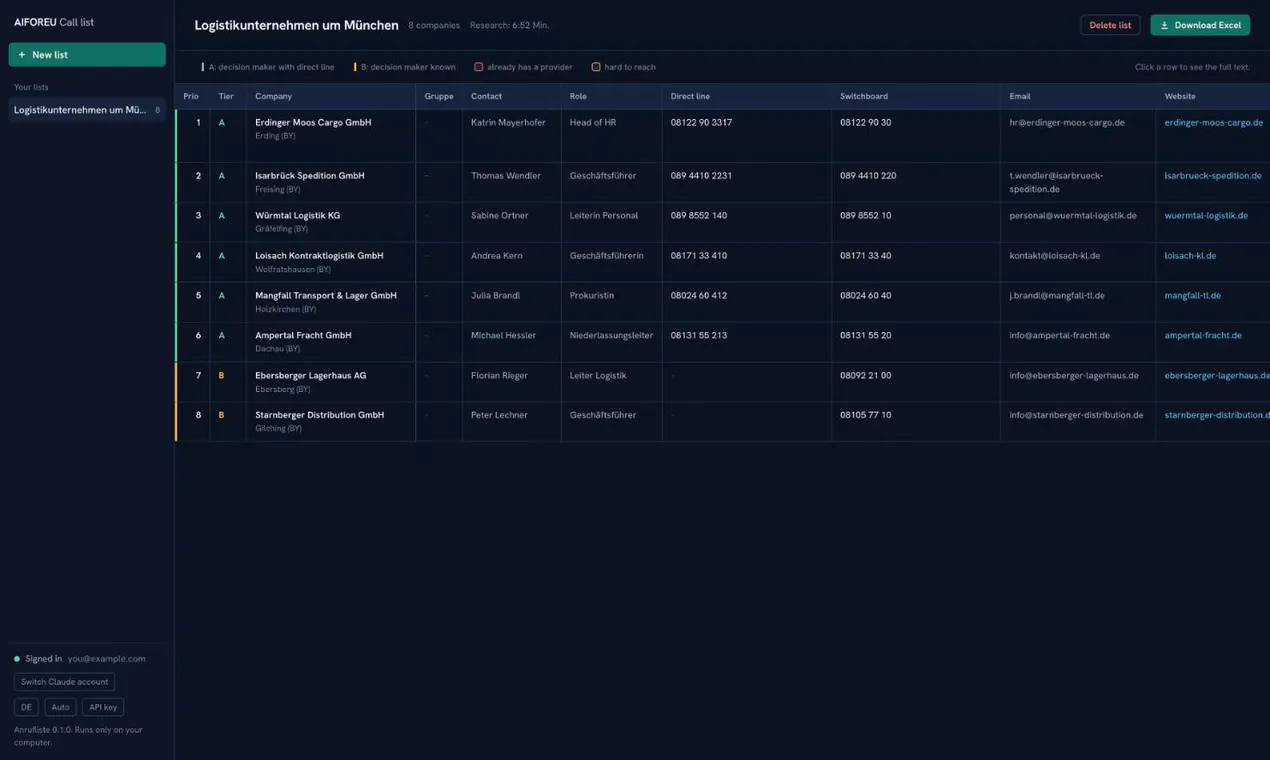The height and width of the screenshot is (760, 1270).
Task: Click the red 'already has a provider' legend box
Action: click(478, 67)
